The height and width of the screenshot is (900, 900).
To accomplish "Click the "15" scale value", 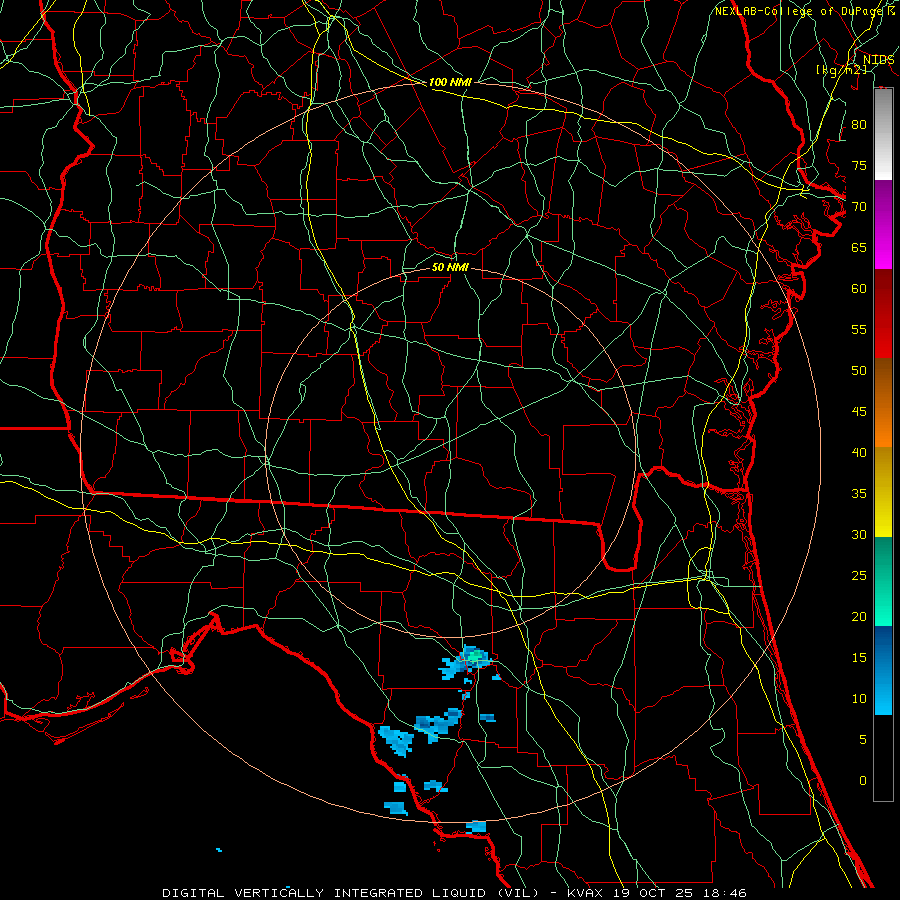I will click(859, 657).
